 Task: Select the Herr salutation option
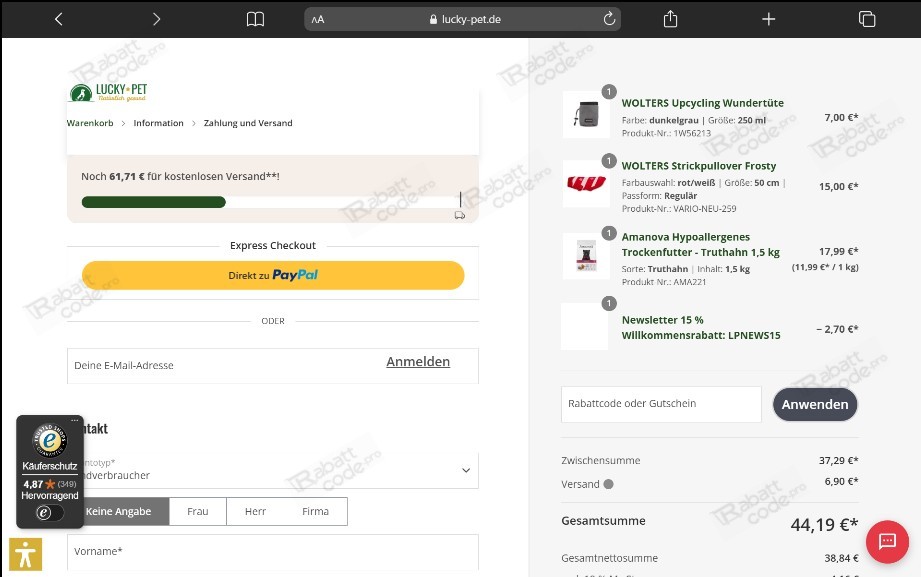tap(256, 511)
